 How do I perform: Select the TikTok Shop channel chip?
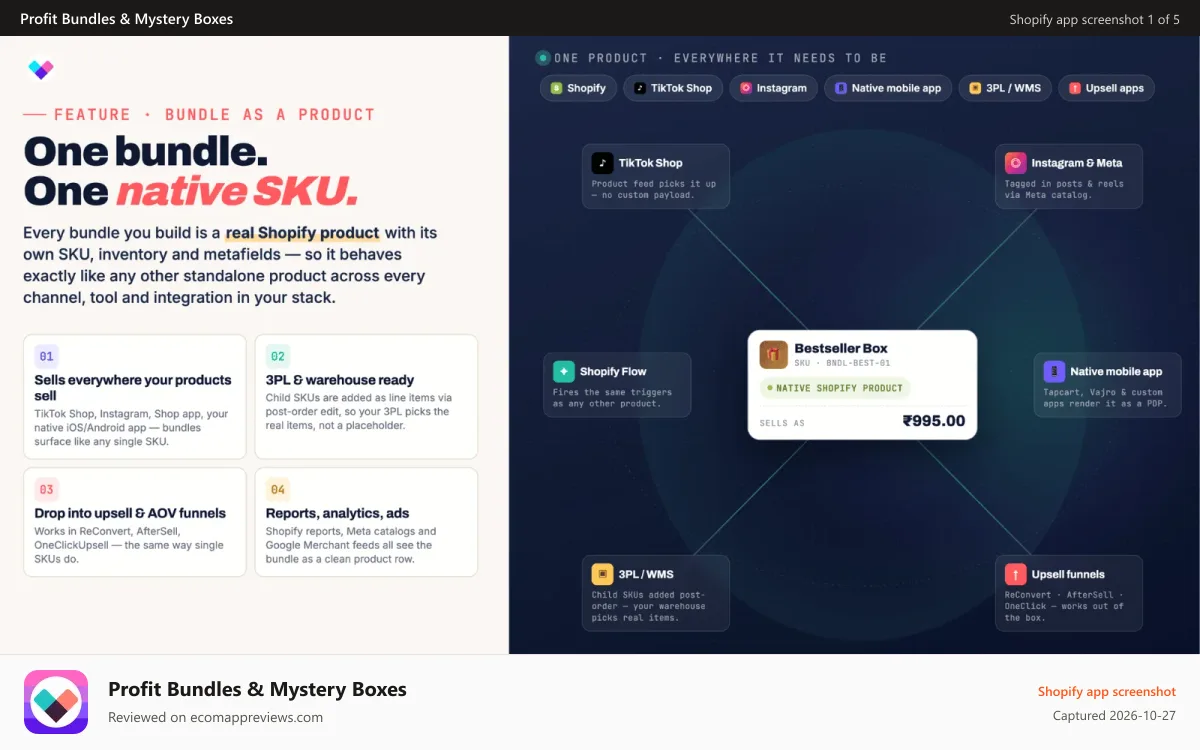(x=673, y=88)
